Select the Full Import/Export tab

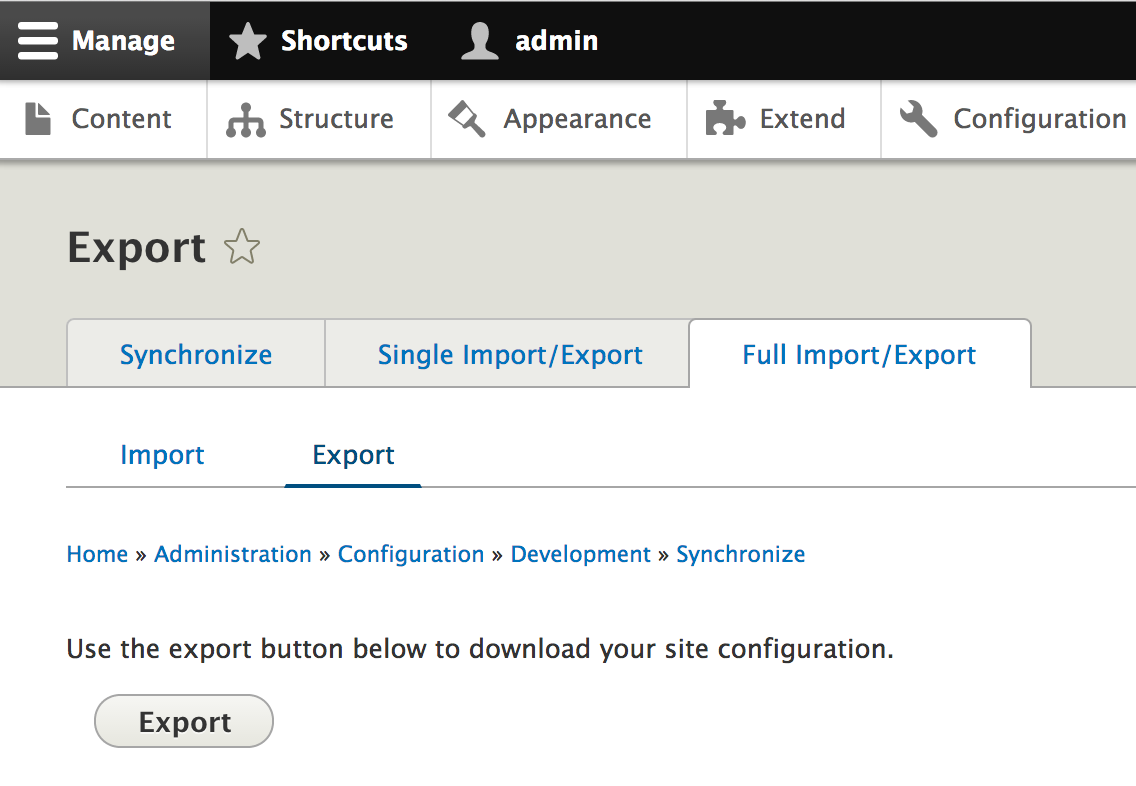(x=859, y=354)
